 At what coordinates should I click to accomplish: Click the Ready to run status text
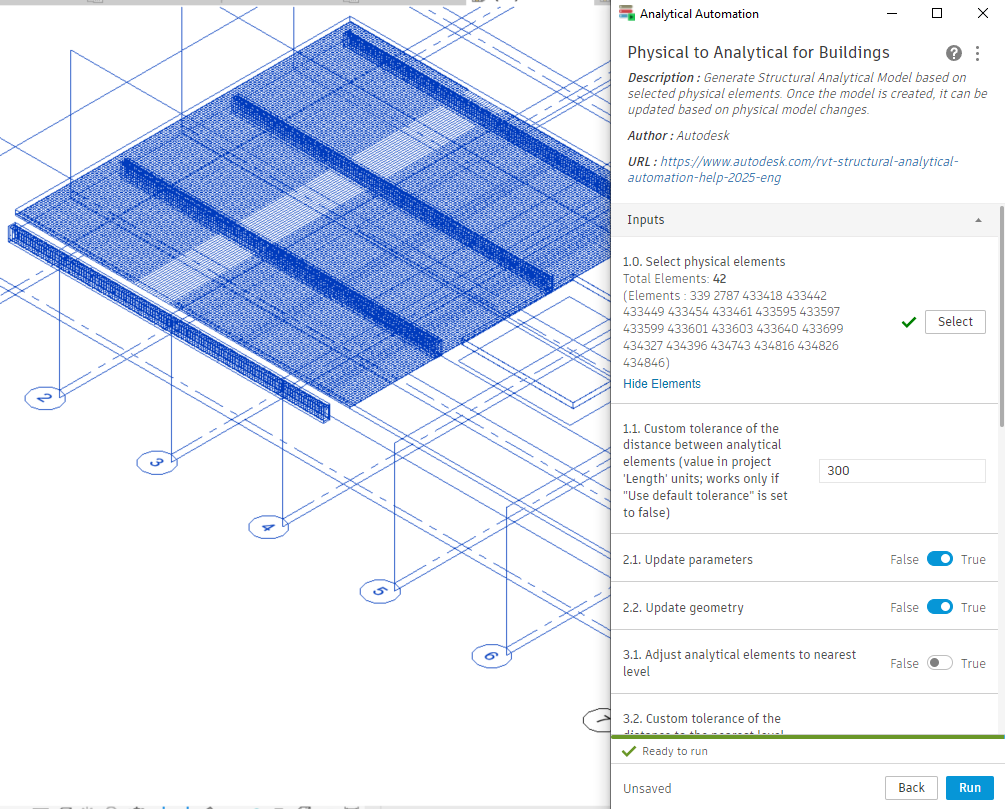click(x=674, y=751)
